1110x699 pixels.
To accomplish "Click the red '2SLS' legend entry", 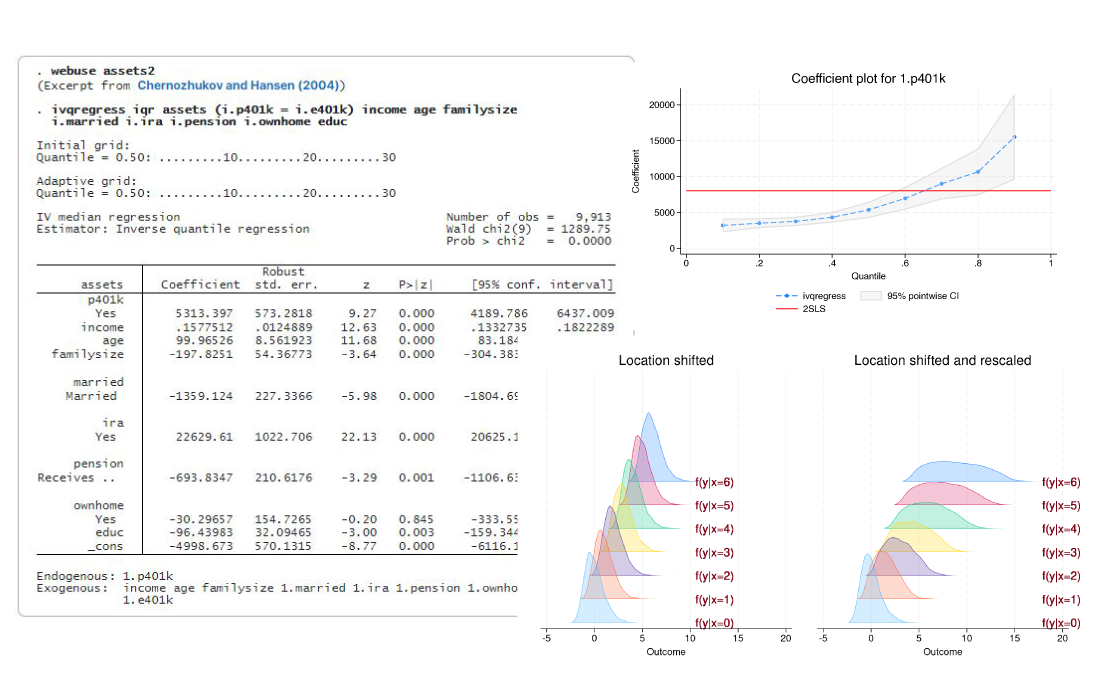I will click(801, 309).
